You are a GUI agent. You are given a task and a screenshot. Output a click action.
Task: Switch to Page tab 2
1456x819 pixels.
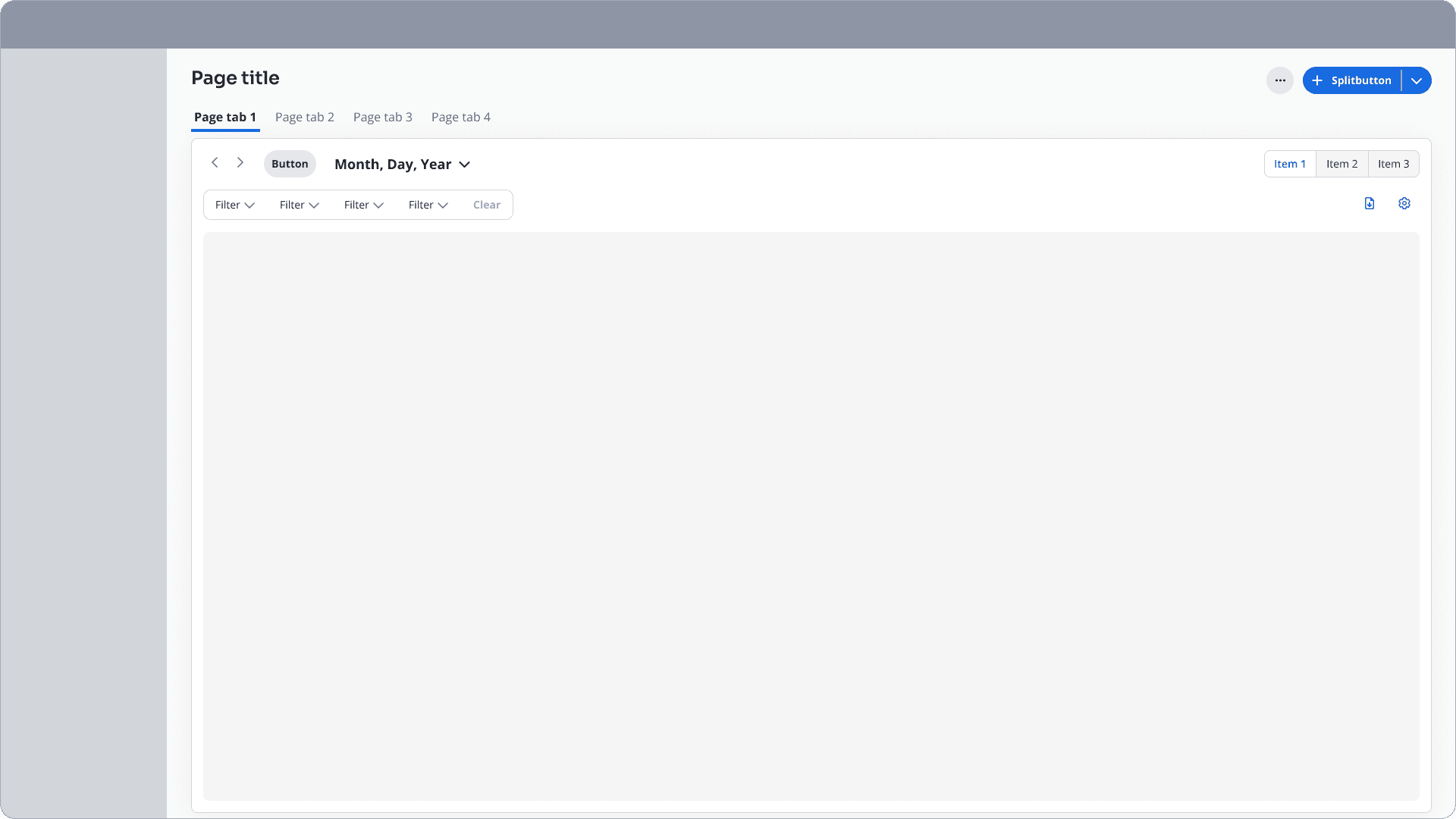(x=305, y=117)
